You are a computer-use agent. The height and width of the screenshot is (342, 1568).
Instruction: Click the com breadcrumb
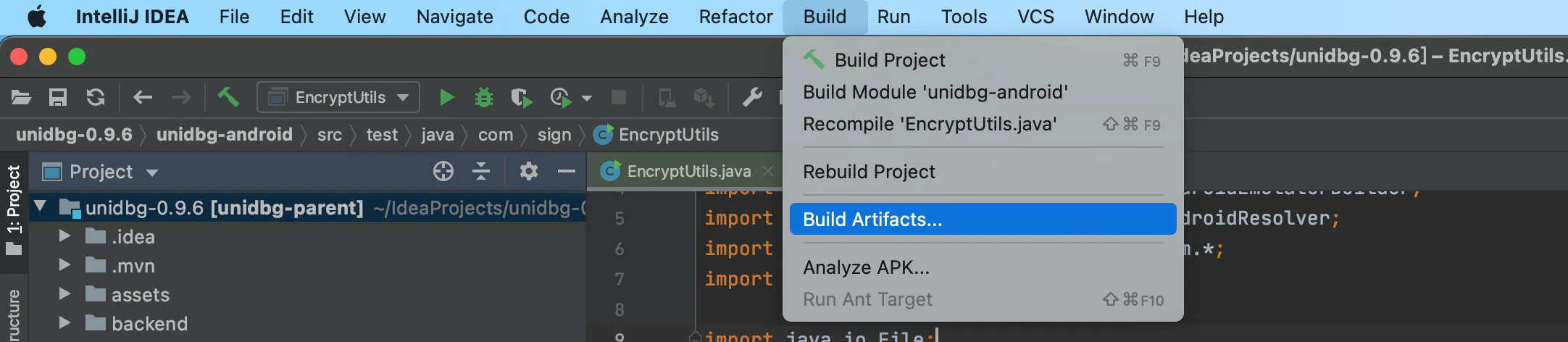click(496, 135)
